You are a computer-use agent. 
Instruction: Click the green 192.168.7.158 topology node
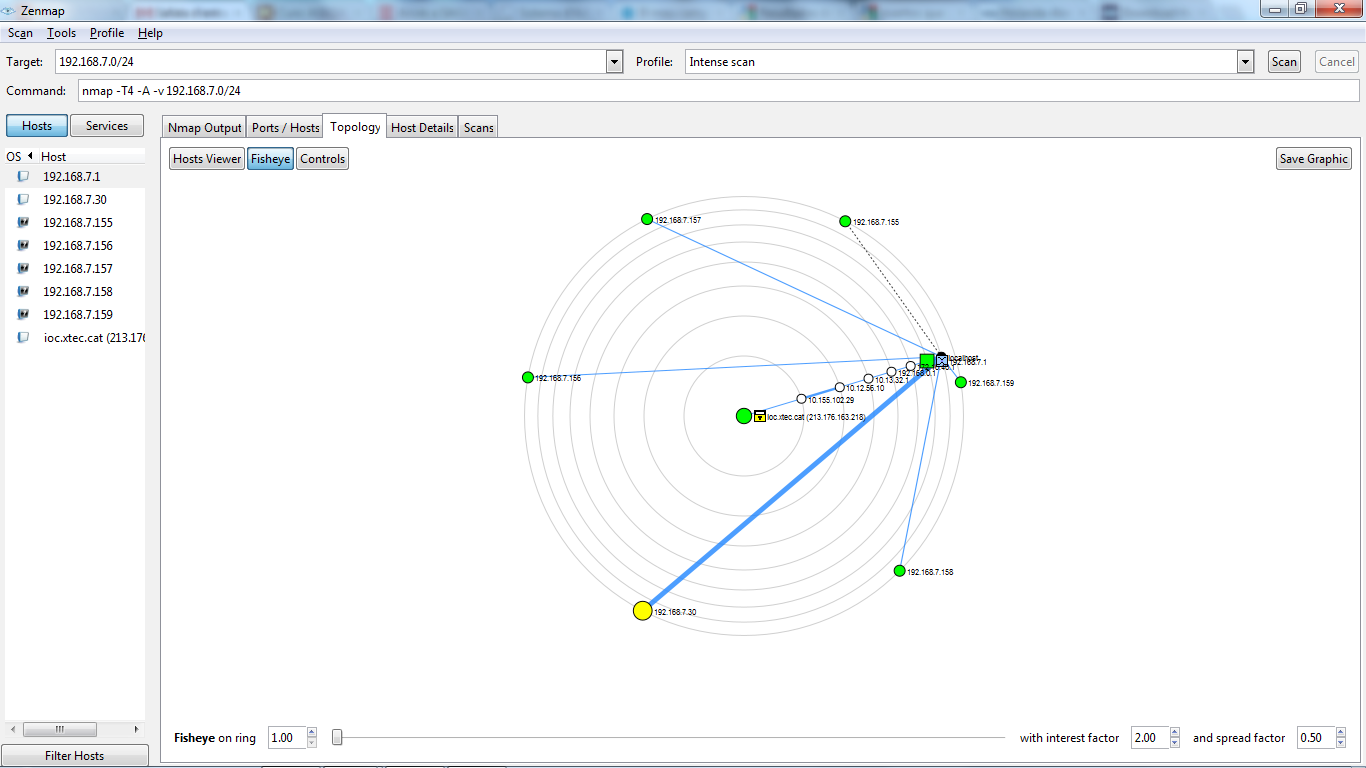899,571
